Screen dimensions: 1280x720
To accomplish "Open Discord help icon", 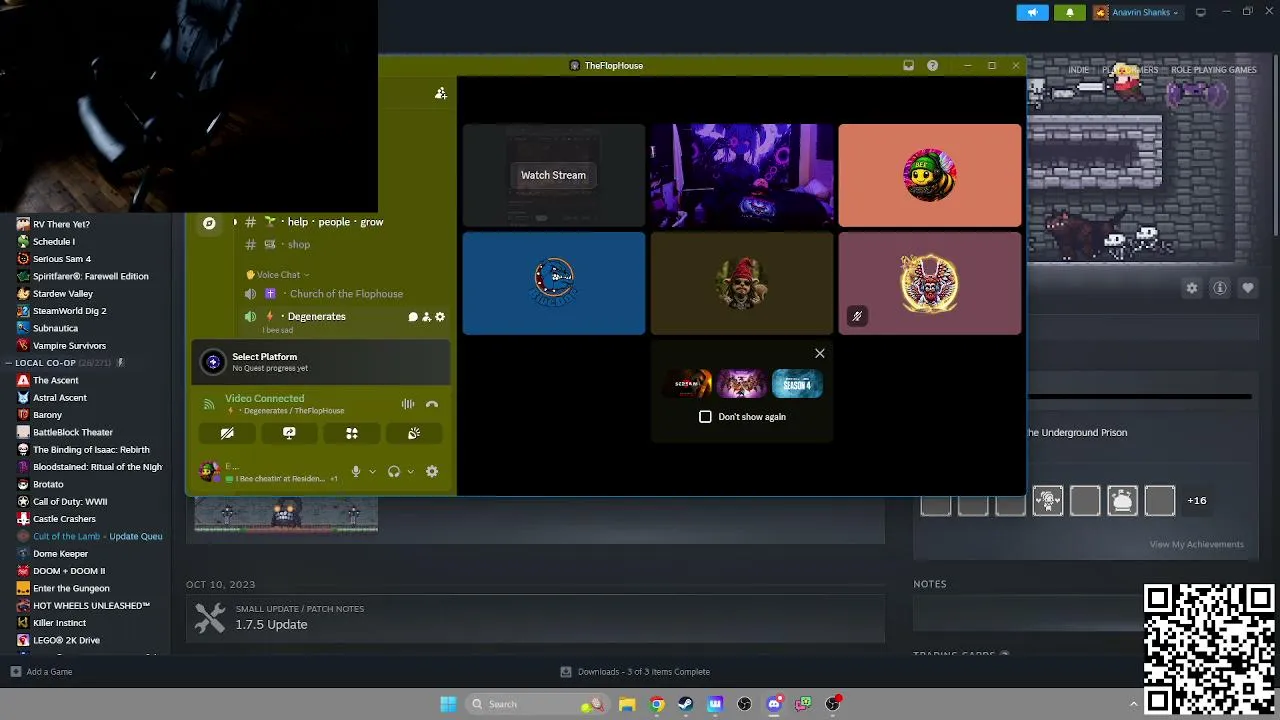I will coord(932,66).
